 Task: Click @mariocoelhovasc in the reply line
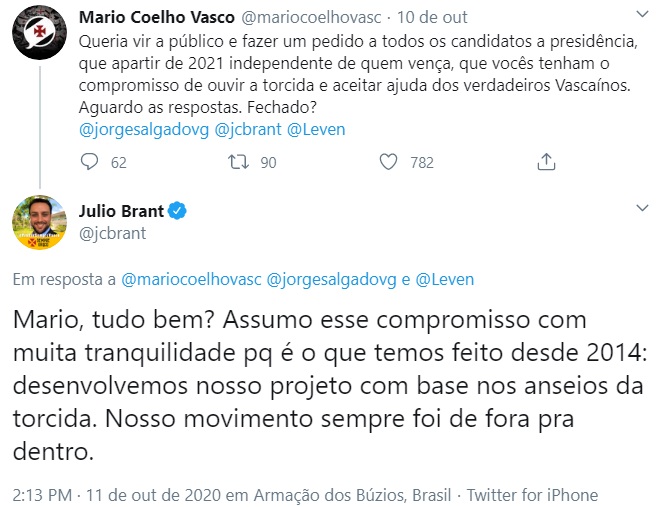click(x=192, y=279)
